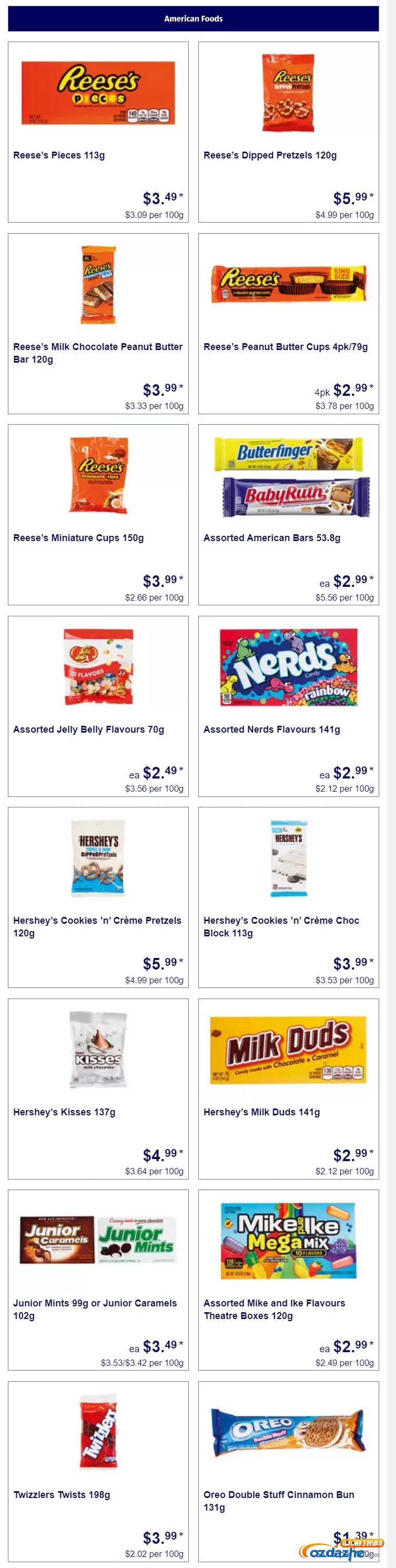Open Reese's Milk Chocolate Peanut Butter Bar title
The image size is (396, 1568).
[x=98, y=353]
